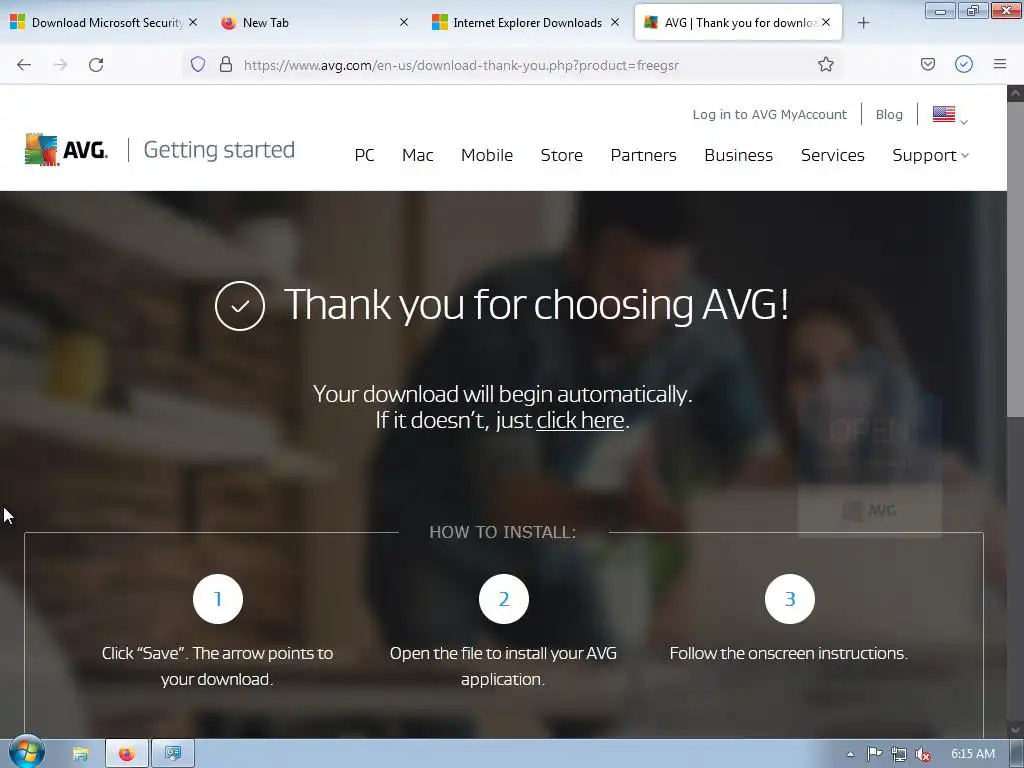Switch to Internet Explorer Downloads tab
This screenshot has width=1024, height=768.
(x=525, y=23)
